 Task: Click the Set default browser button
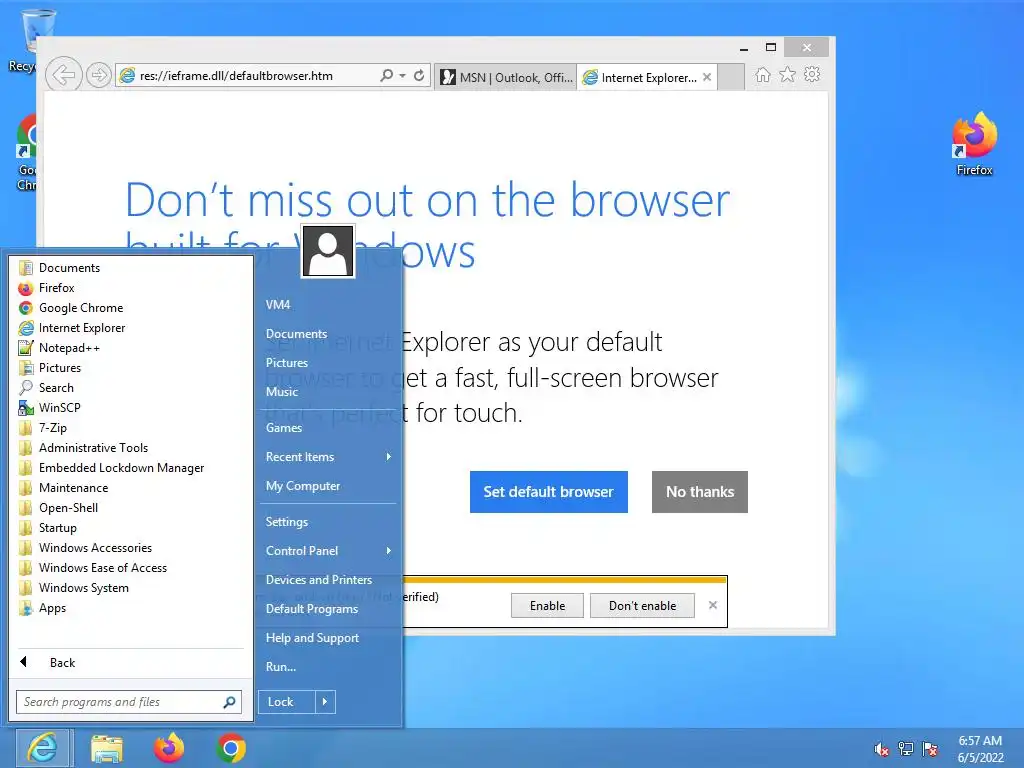pos(549,492)
